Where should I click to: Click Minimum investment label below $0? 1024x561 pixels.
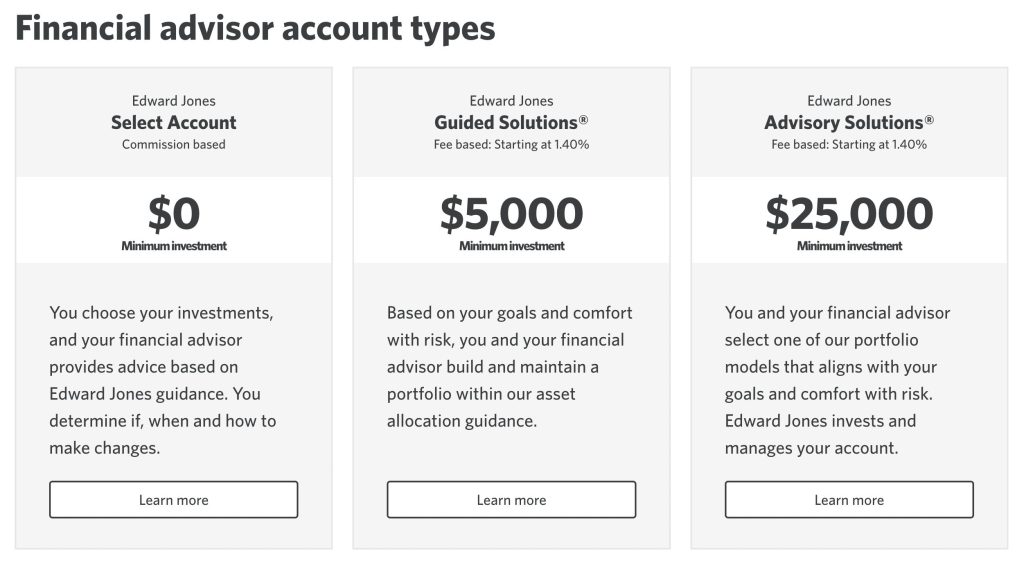(x=174, y=246)
